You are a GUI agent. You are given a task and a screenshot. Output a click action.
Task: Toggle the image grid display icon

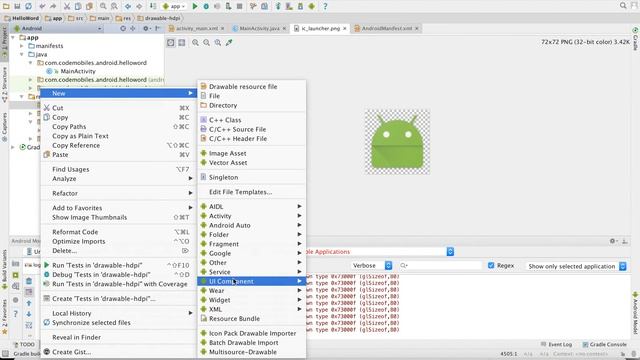[x=182, y=42]
